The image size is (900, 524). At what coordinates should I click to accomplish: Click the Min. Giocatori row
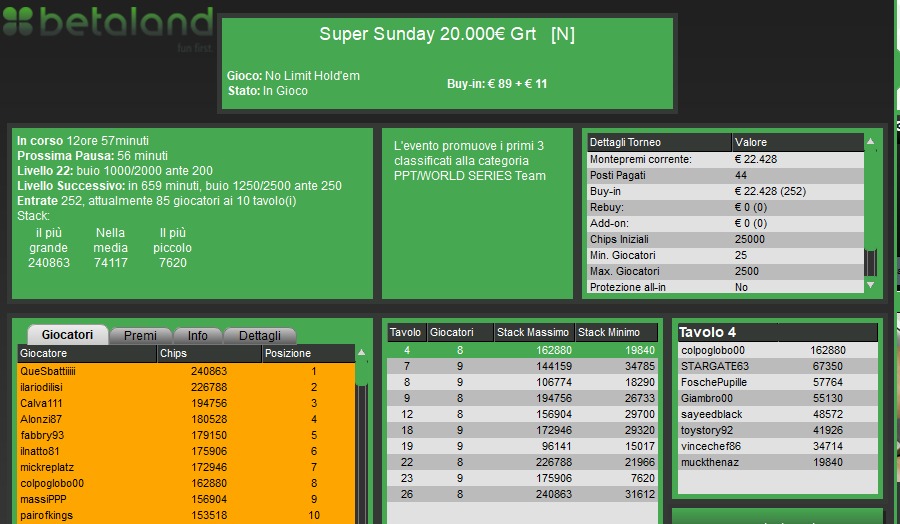coord(726,255)
